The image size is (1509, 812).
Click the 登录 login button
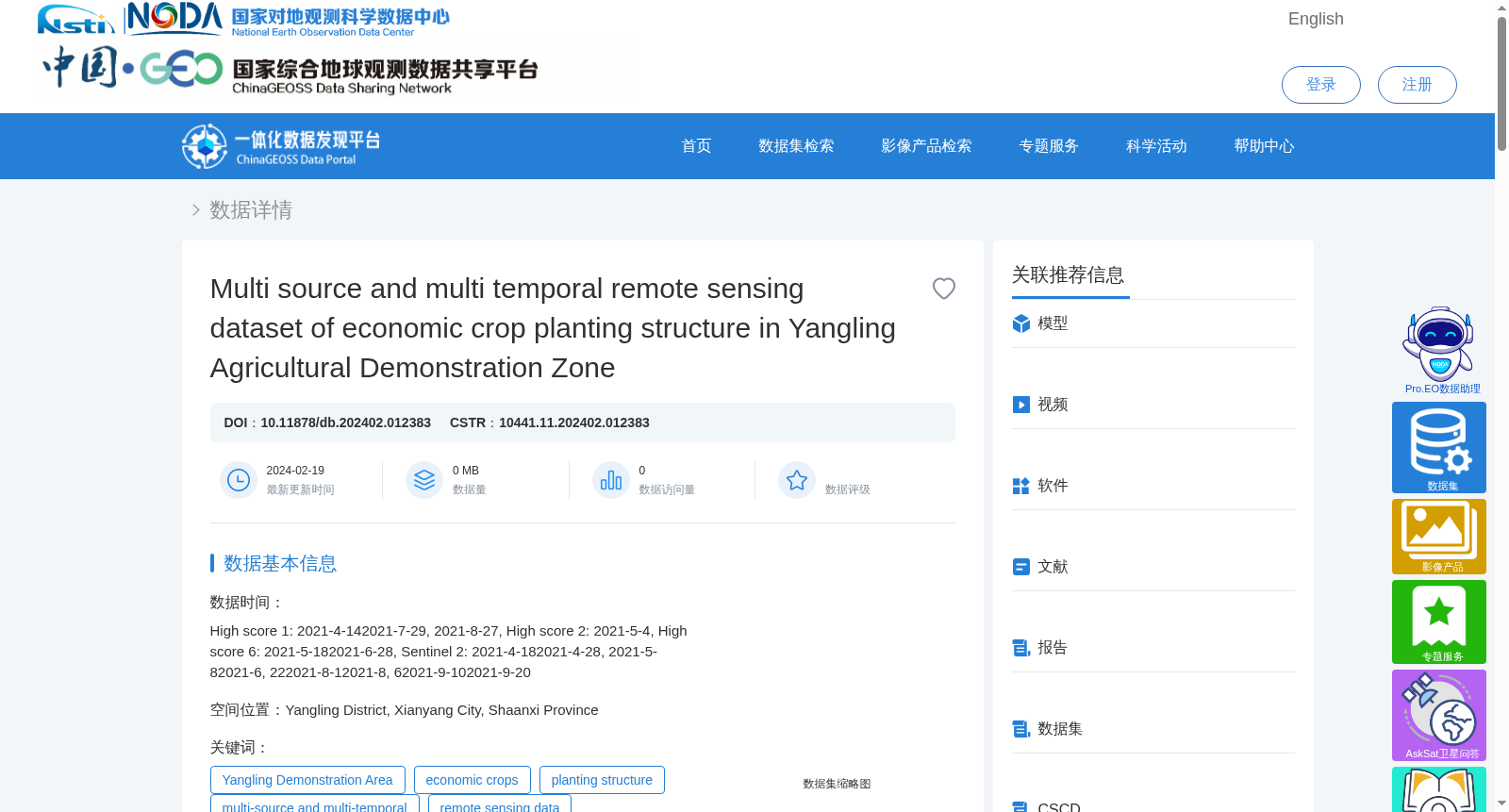pyautogui.click(x=1320, y=85)
